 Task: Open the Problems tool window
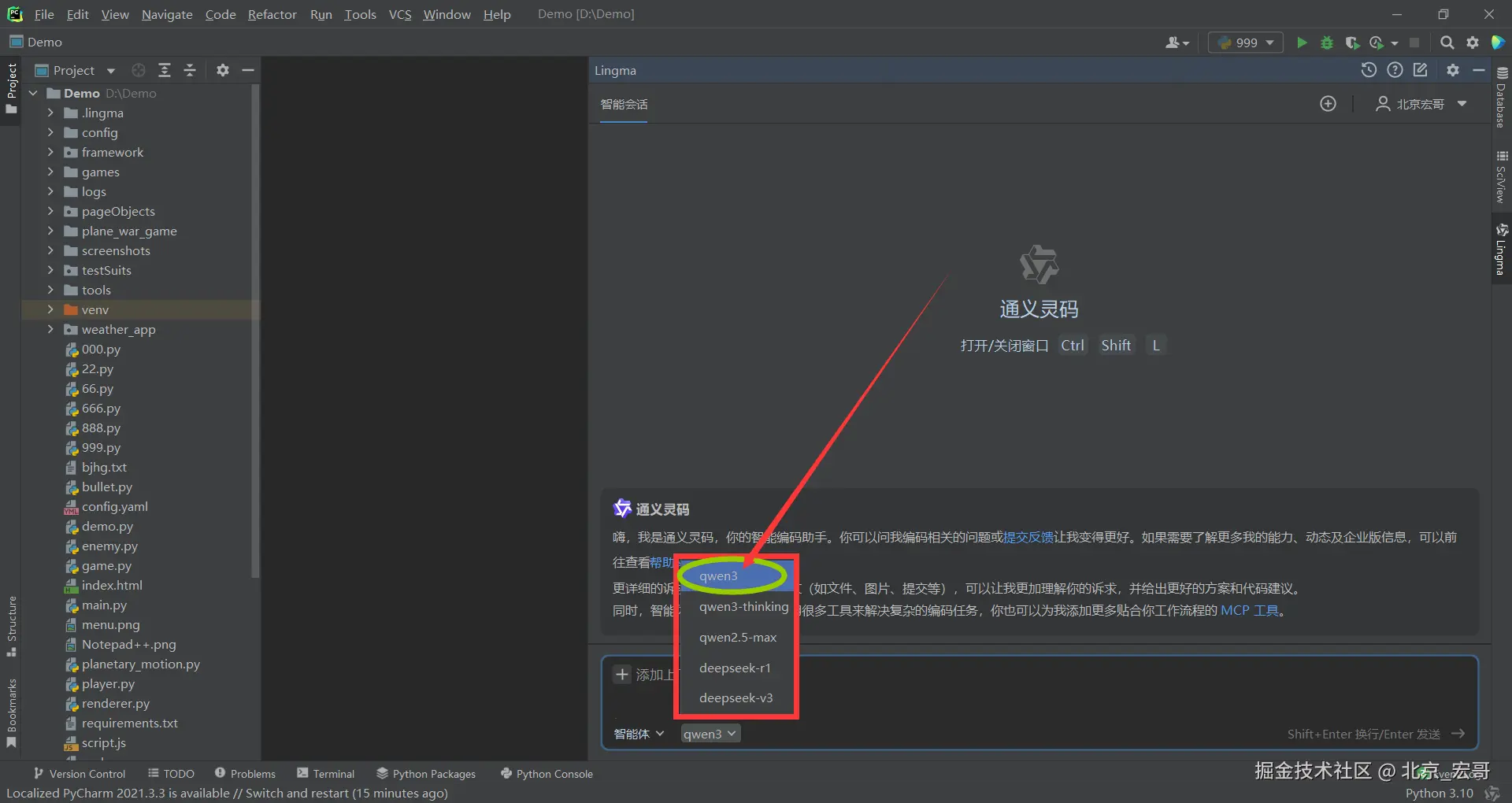pyautogui.click(x=245, y=774)
